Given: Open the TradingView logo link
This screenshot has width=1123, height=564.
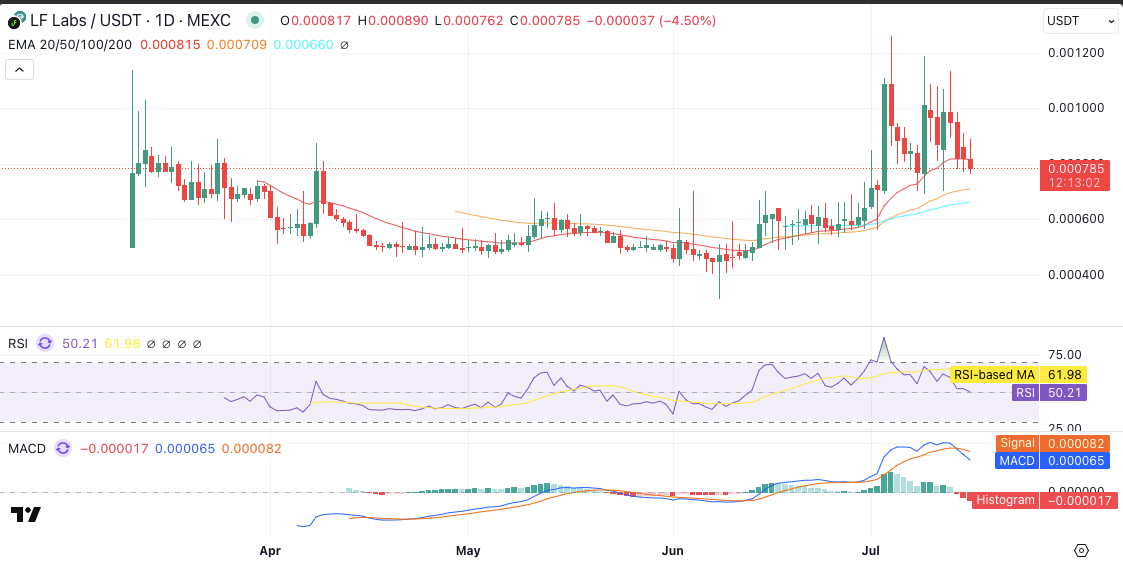Looking at the screenshot, I should 26,515.
